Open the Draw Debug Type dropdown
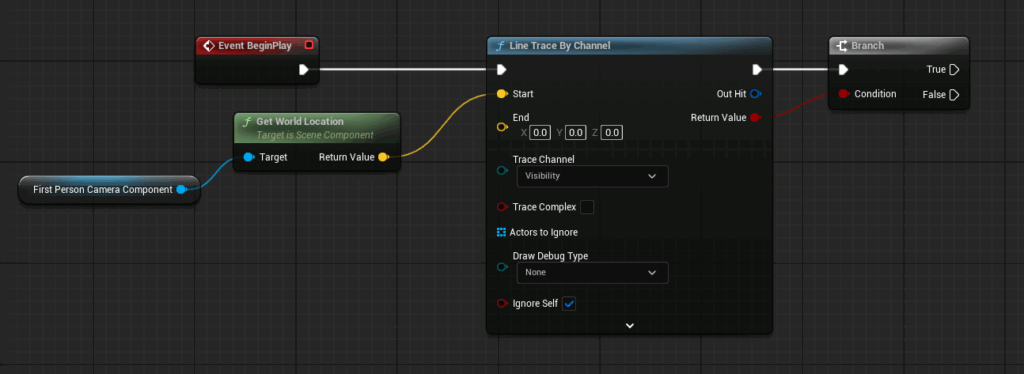 592,273
